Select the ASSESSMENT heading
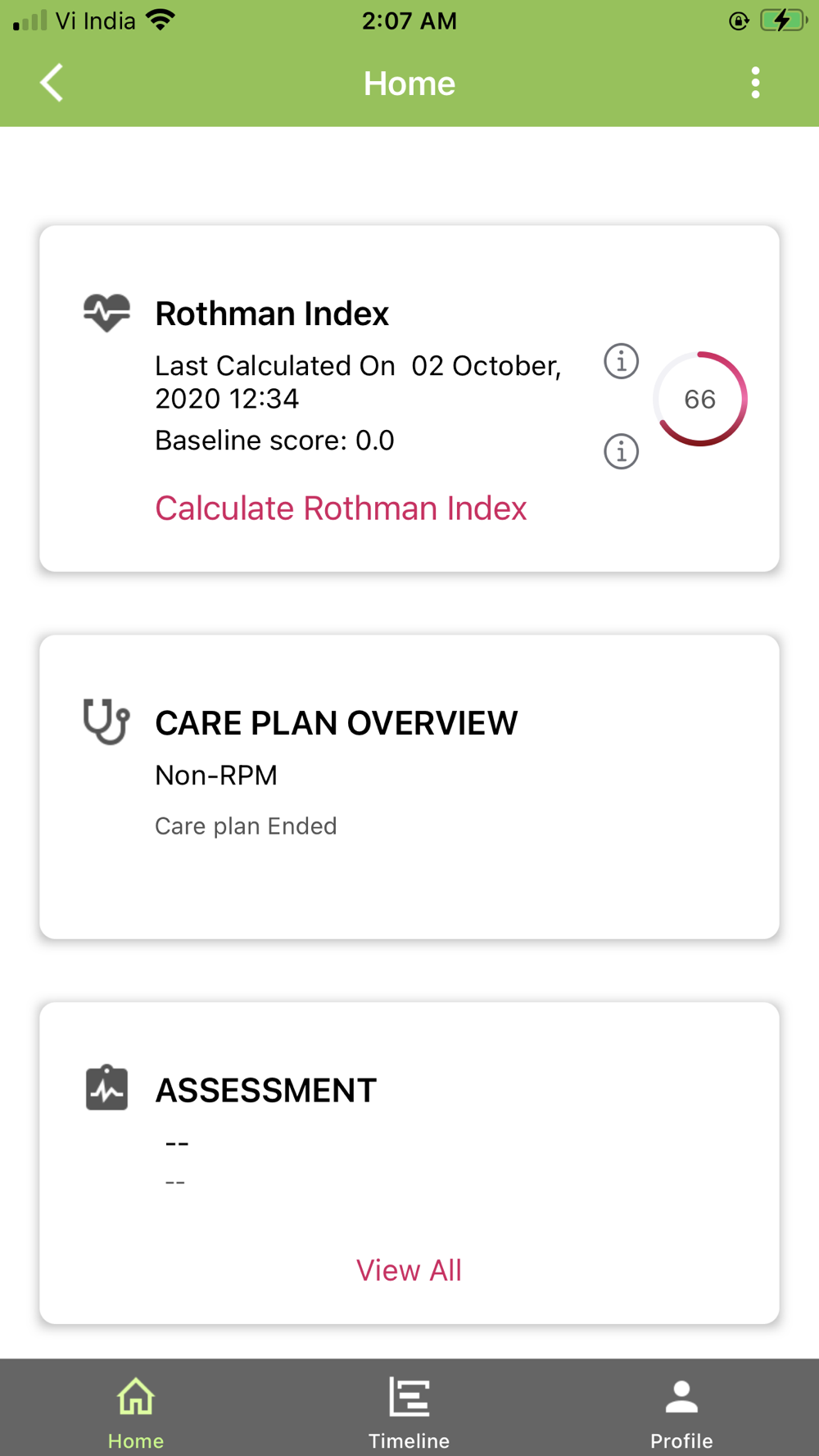Viewport: 819px width, 1456px height. (266, 1090)
